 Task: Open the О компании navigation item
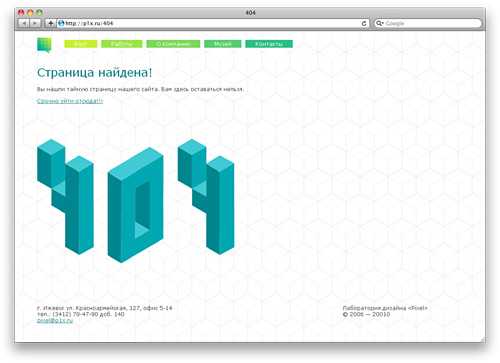click(x=173, y=44)
